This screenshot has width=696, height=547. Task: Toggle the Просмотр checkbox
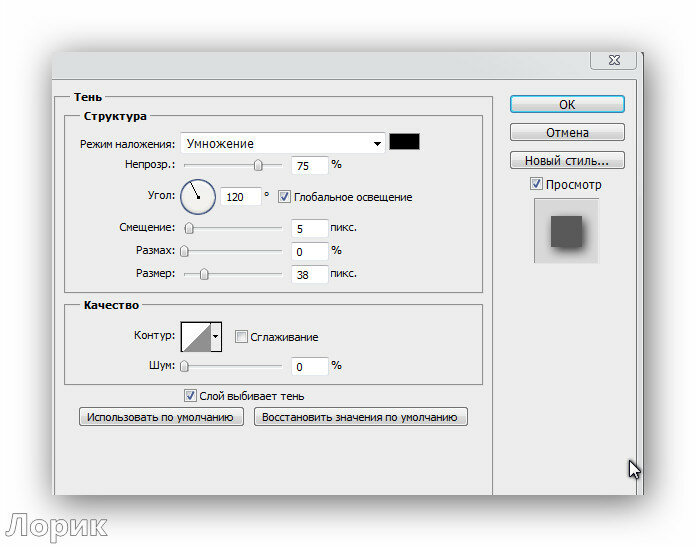click(536, 183)
